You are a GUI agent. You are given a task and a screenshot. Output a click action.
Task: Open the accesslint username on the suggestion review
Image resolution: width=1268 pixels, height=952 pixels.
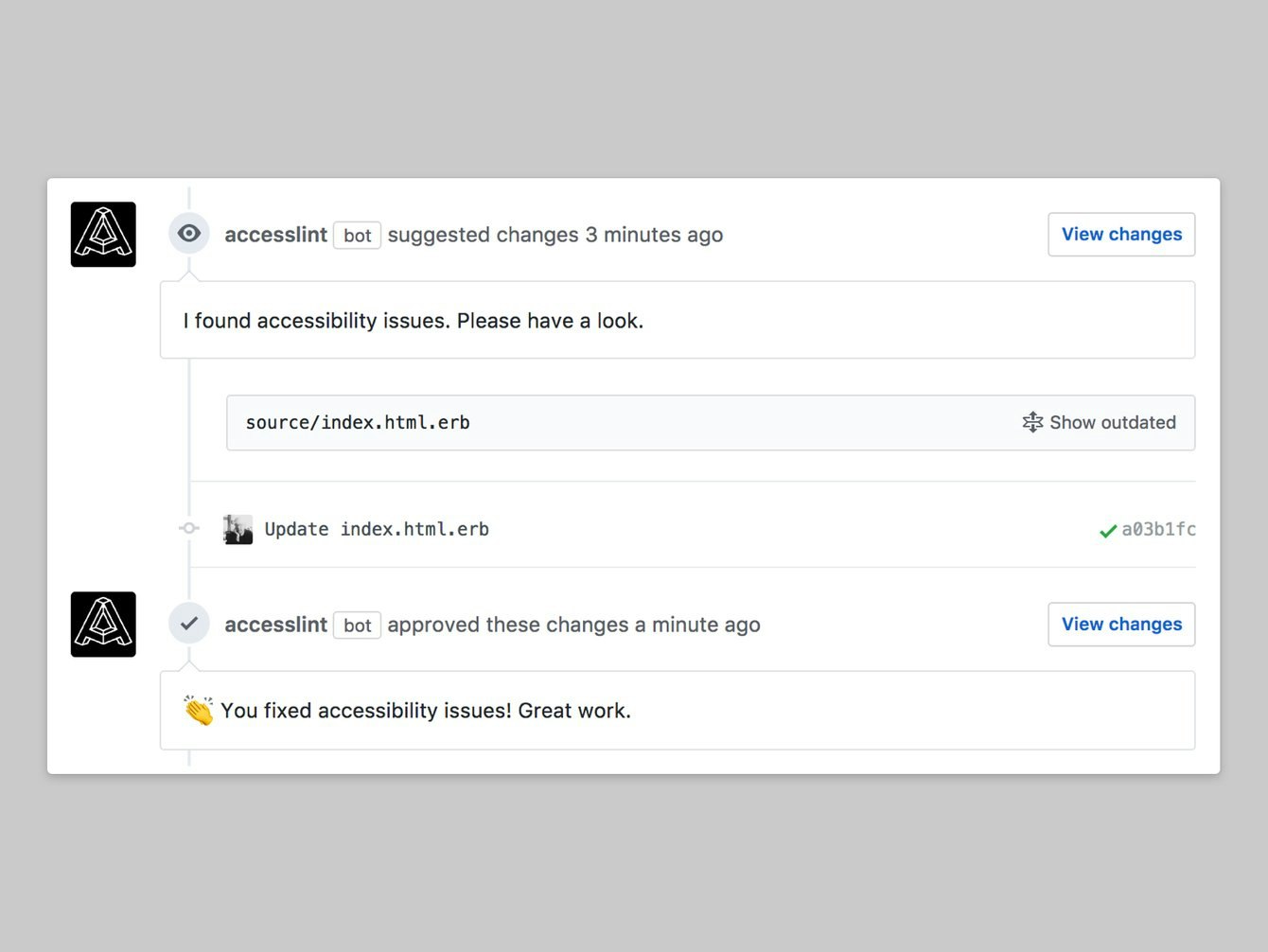[x=275, y=234]
